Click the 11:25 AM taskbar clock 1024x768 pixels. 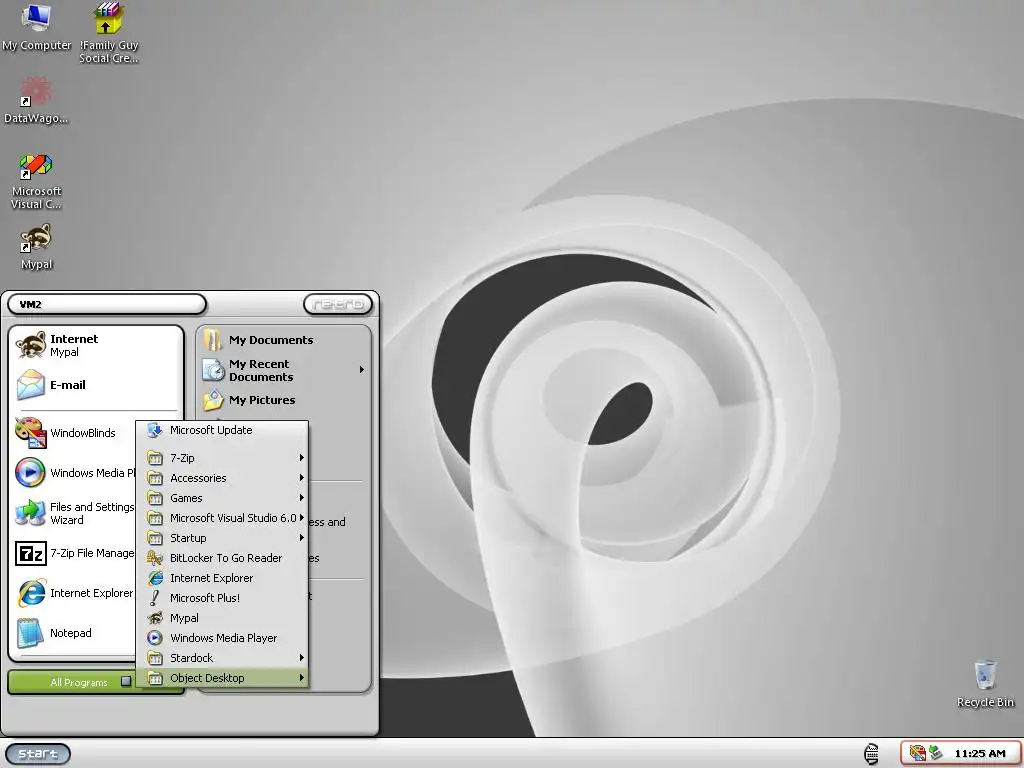click(x=980, y=754)
